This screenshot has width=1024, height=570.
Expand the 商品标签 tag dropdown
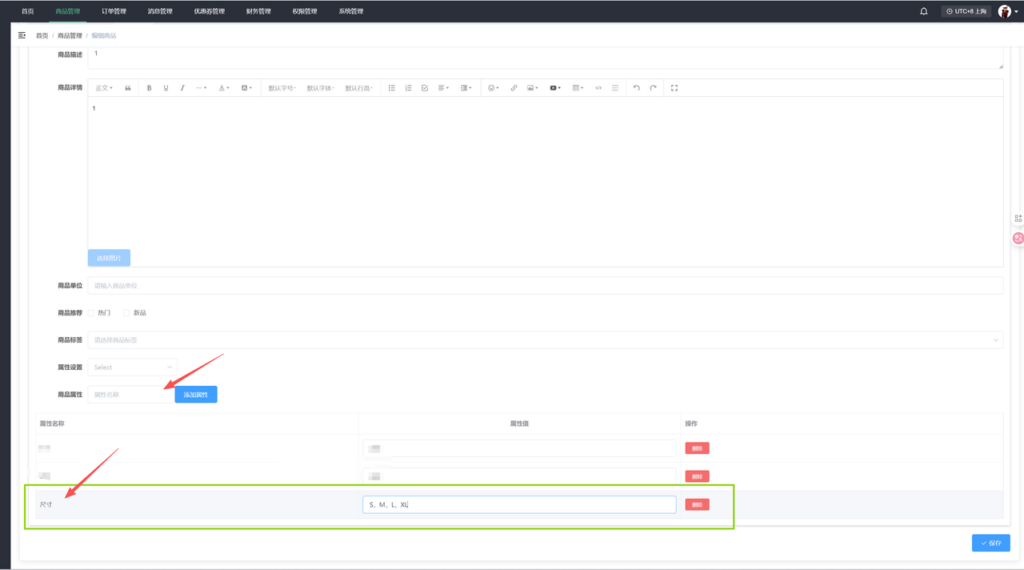(545, 340)
